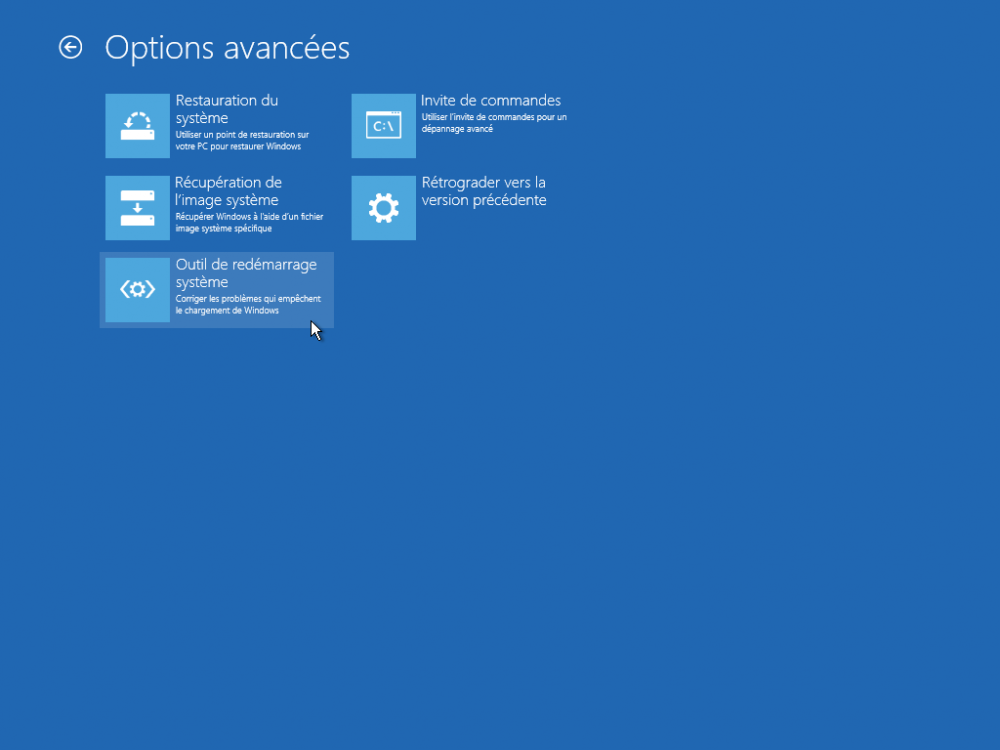
Task: Click the Restauration du système restore-clock icon
Action: click(137, 125)
